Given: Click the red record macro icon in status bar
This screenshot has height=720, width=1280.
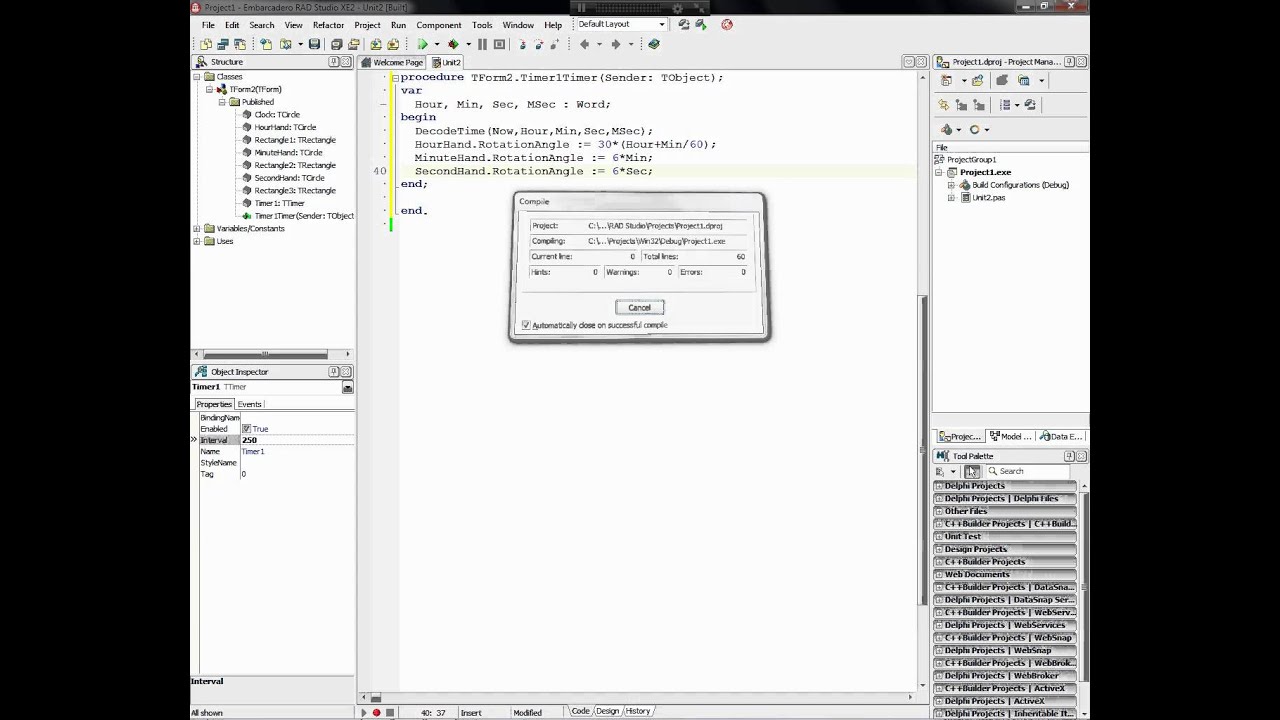Looking at the screenshot, I should pos(376,712).
